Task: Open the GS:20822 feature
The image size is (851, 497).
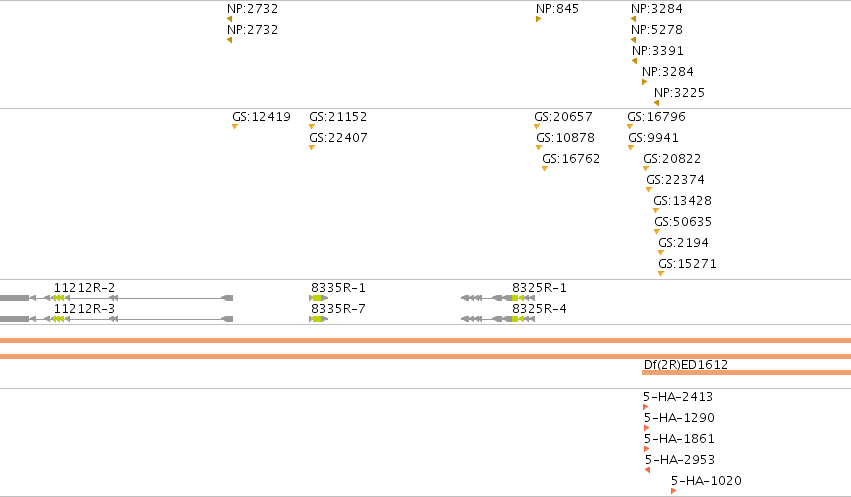Action: point(672,159)
